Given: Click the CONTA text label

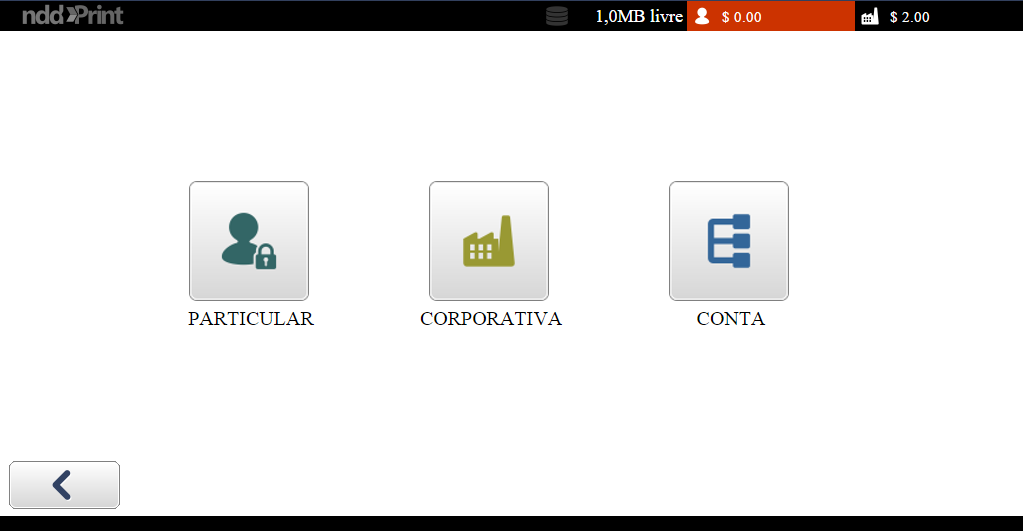Looking at the screenshot, I should 730,319.
